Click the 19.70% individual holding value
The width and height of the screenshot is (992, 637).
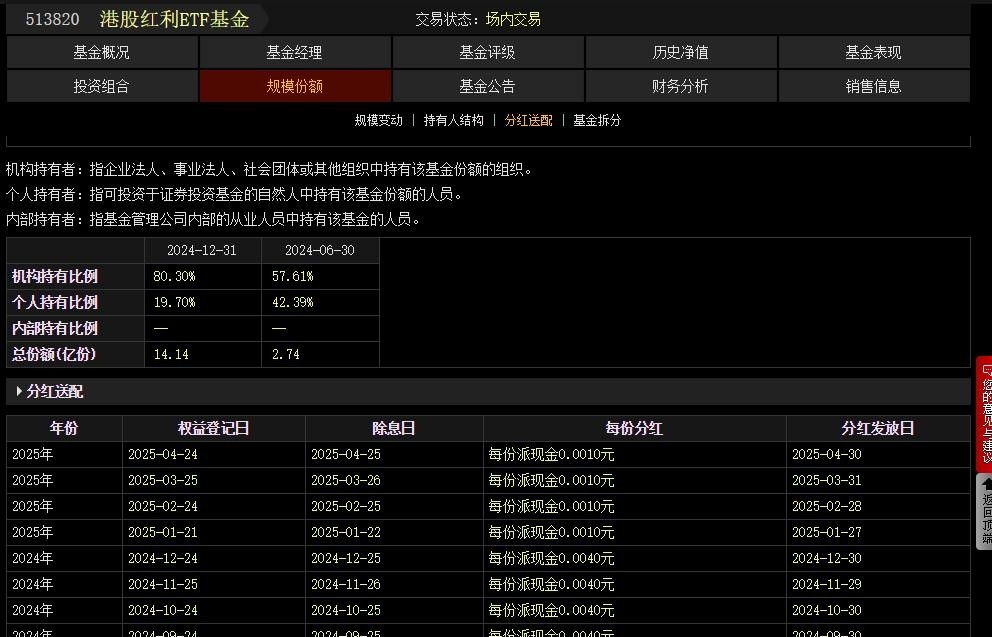[174, 302]
